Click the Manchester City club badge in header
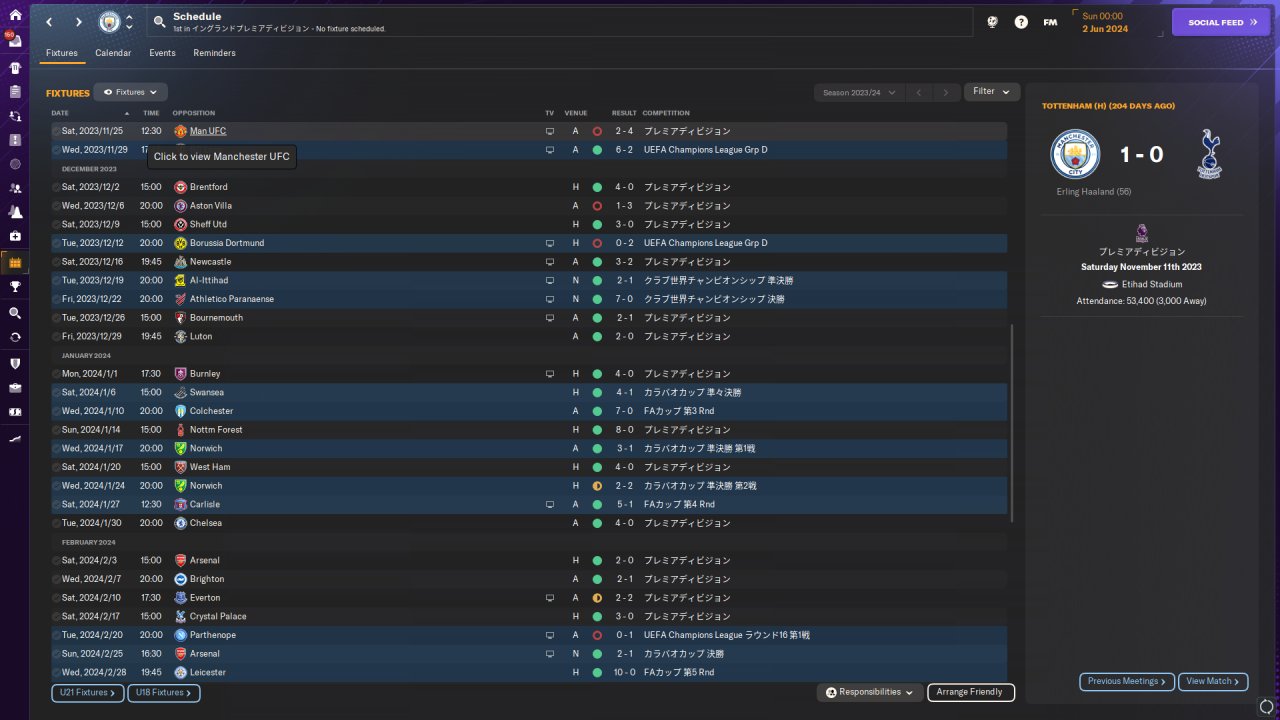Image resolution: width=1280 pixels, height=720 pixels. [x=109, y=22]
